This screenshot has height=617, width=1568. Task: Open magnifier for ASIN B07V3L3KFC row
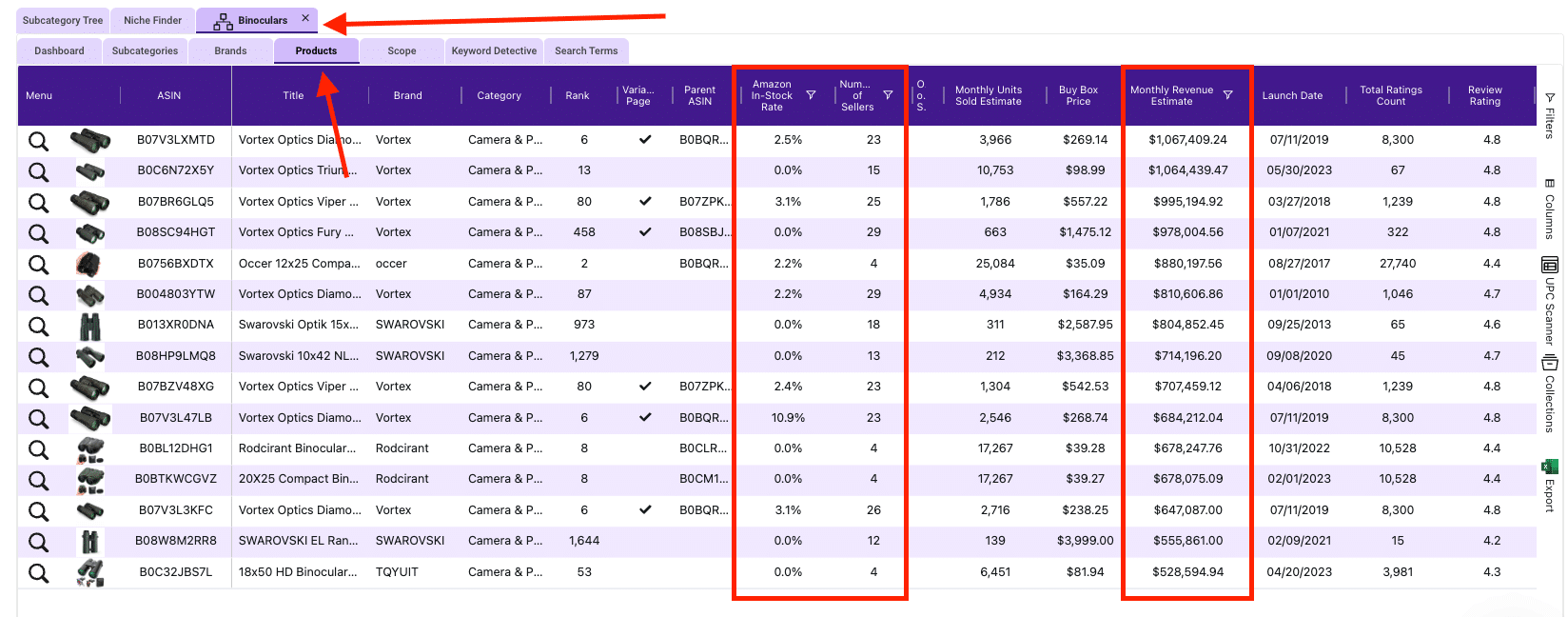pyautogui.click(x=38, y=511)
